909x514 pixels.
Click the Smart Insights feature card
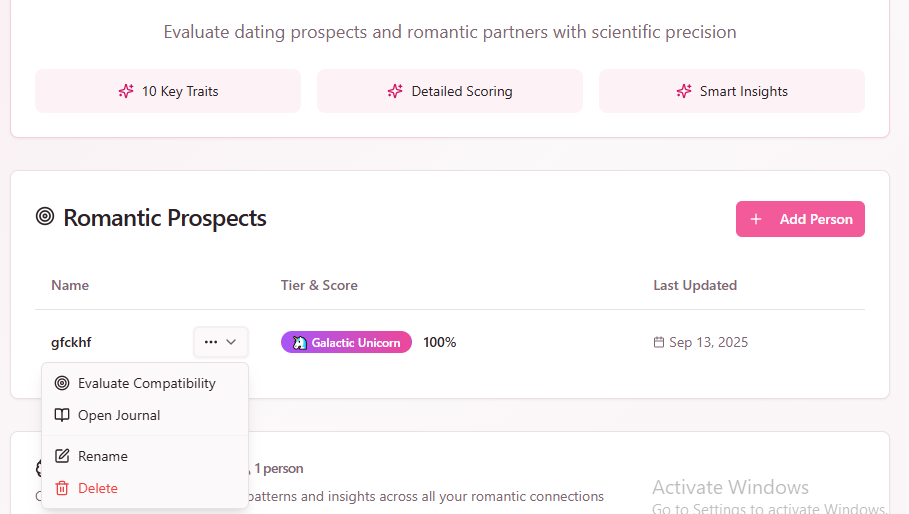tap(731, 91)
